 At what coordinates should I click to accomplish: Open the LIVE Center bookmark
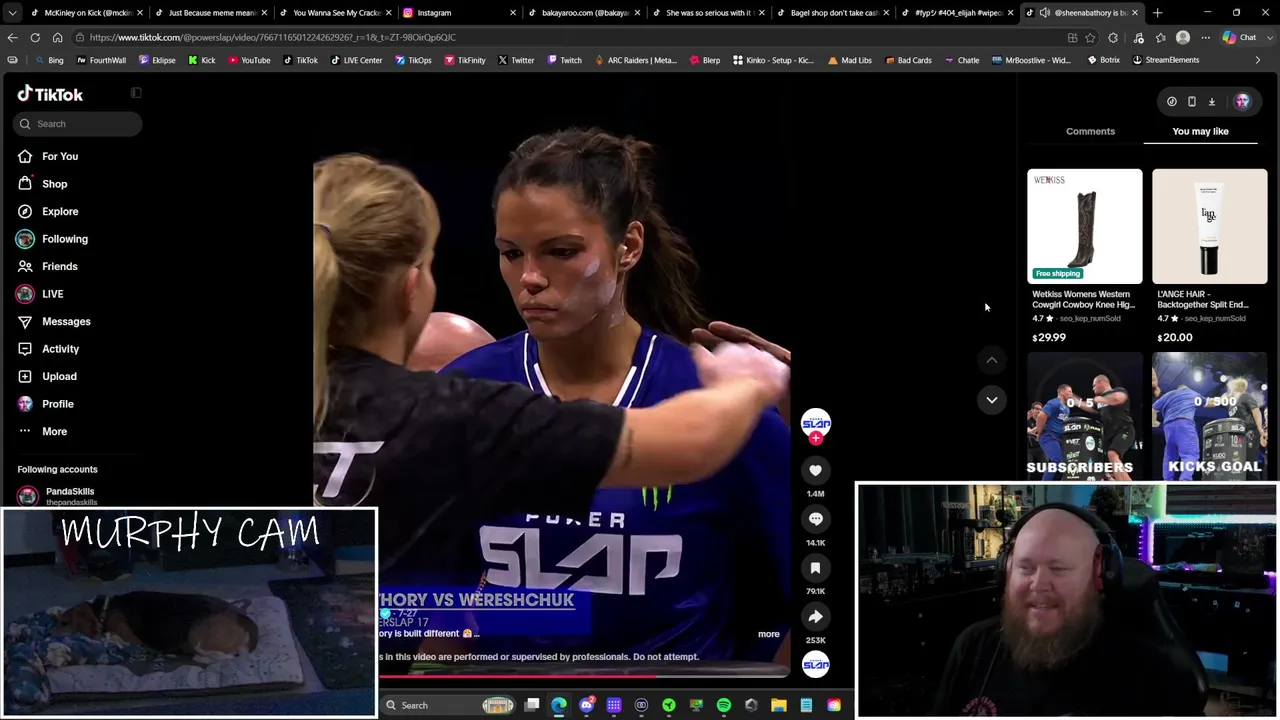pyautogui.click(x=355, y=60)
